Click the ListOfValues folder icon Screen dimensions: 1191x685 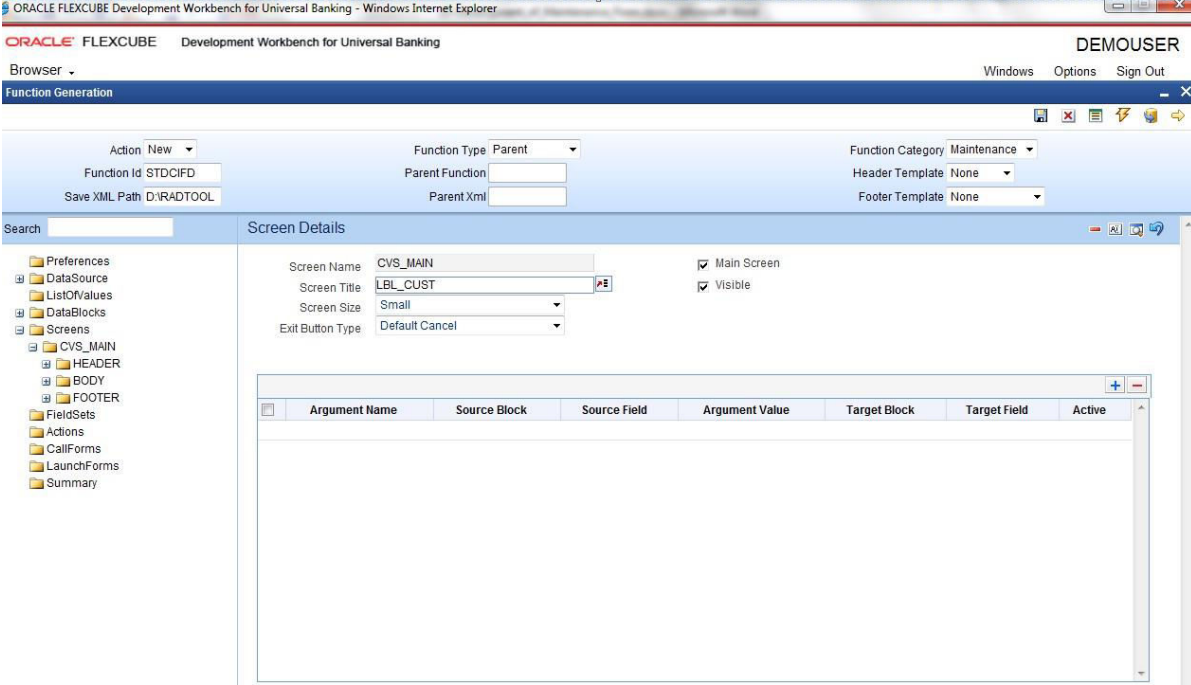click(36, 295)
